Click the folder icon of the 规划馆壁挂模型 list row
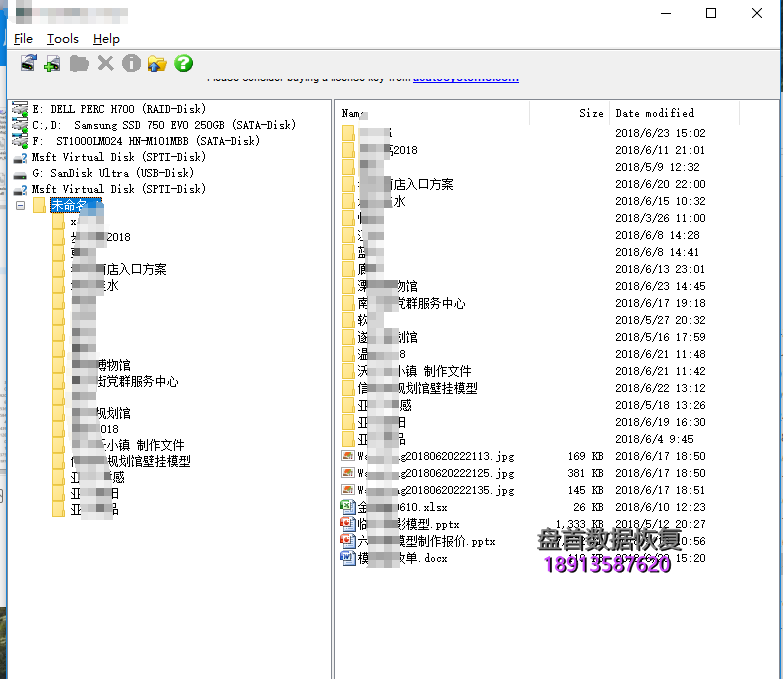This screenshot has width=783, height=679. click(349, 388)
